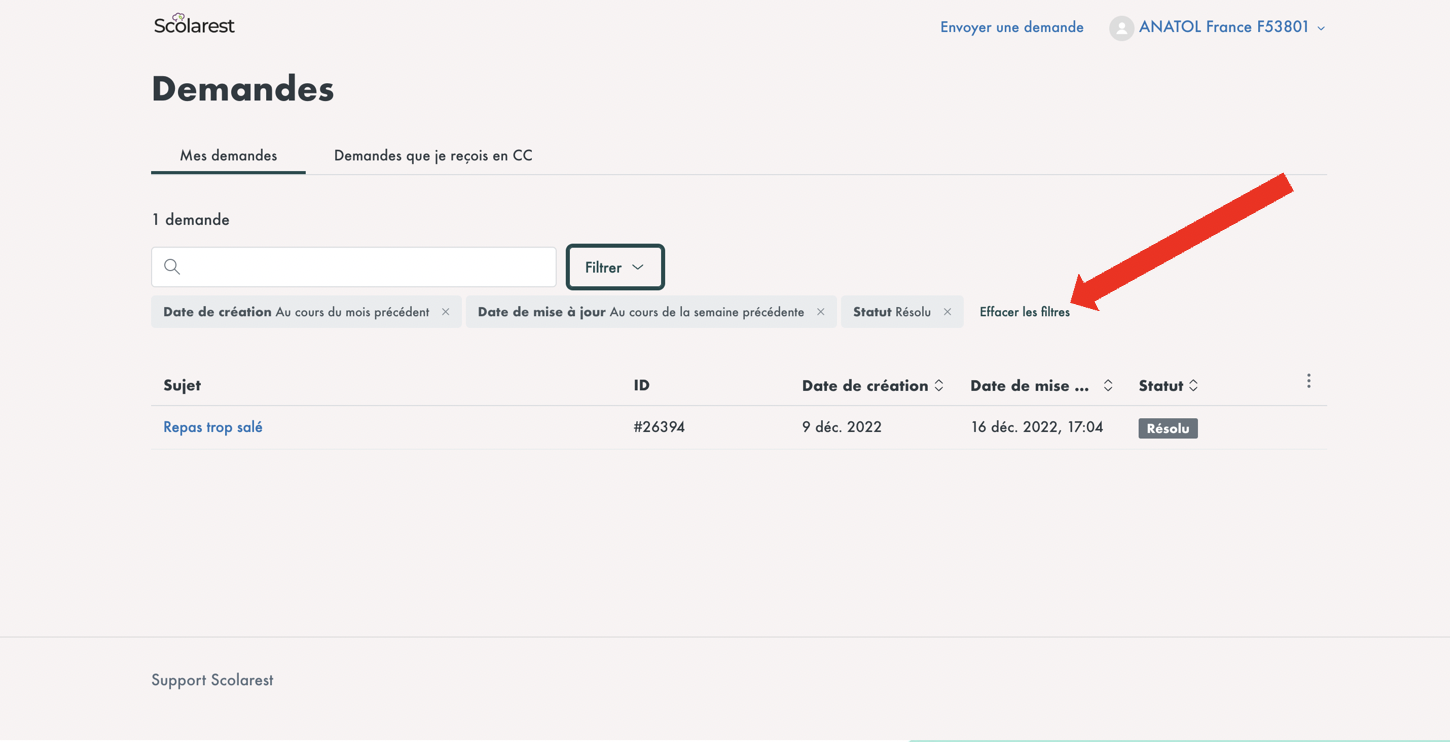The width and height of the screenshot is (1450, 742).
Task: Click the search magnifier icon
Action: tap(172, 267)
